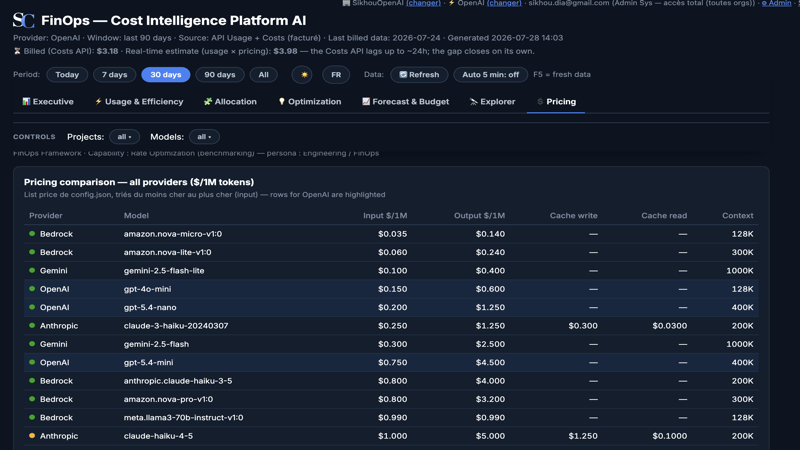Click the Output $/1M column header
800x450 pixels.
point(480,215)
